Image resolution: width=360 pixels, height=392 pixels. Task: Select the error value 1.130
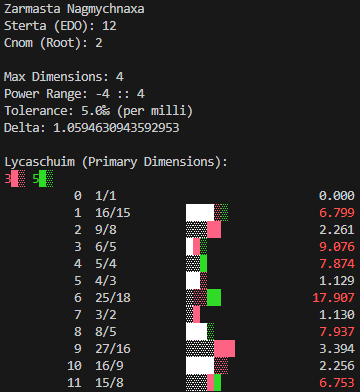click(x=337, y=315)
